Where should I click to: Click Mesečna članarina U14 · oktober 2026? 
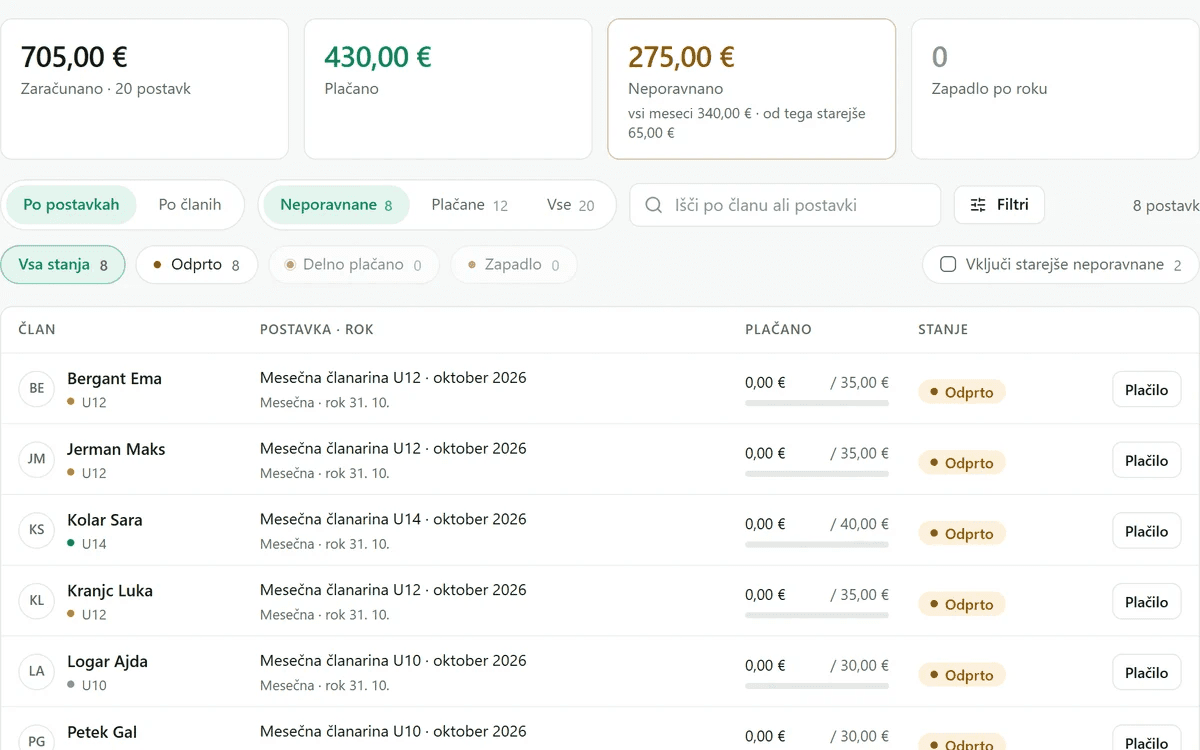pyautogui.click(x=393, y=519)
